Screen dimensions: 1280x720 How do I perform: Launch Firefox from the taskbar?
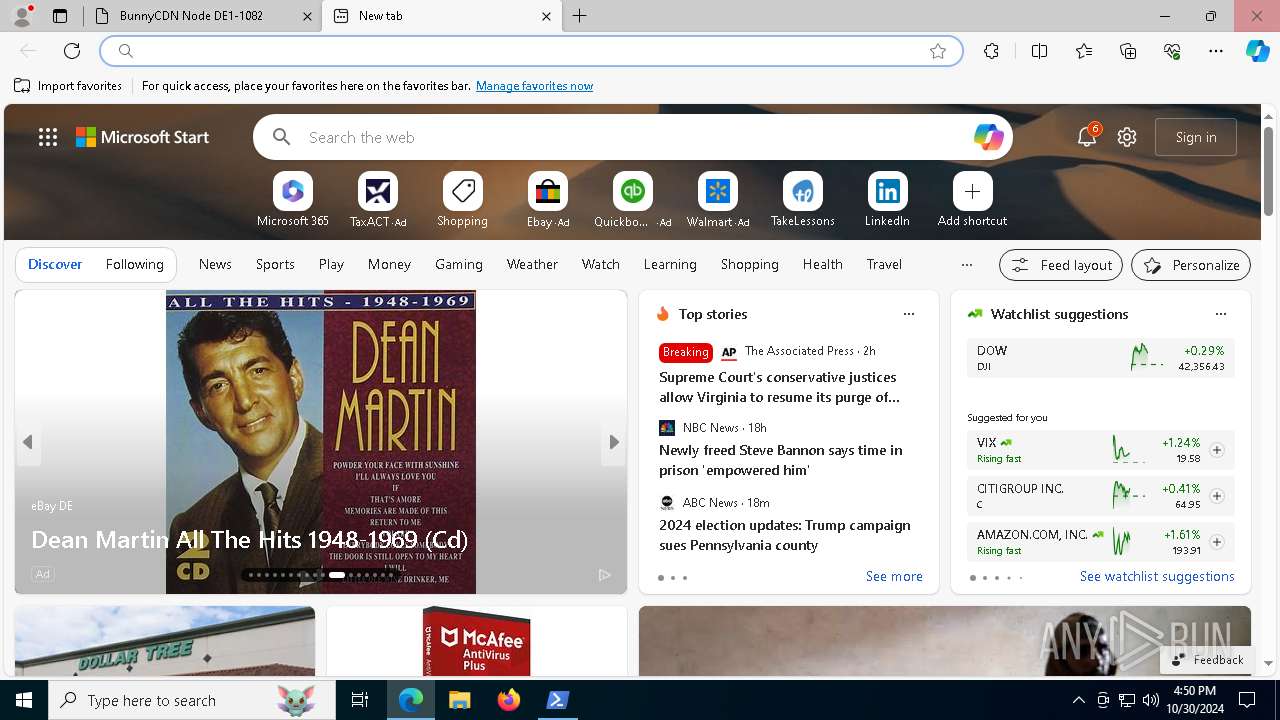[x=509, y=700]
